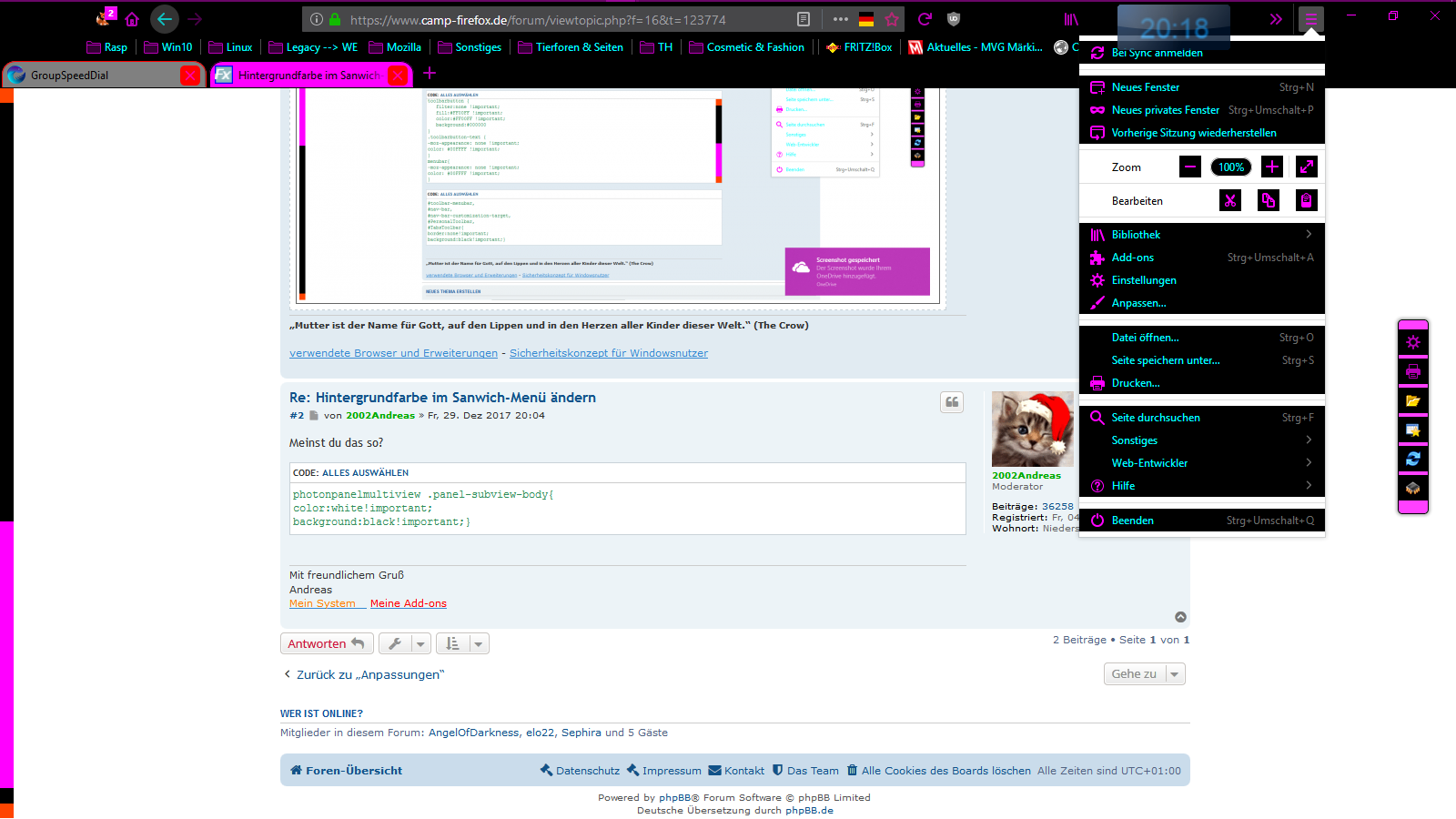Open the Gehe zu dropdown
Image resolution: width=1456 pixels, height=819 pixels.
pyautogui.click(x=1144, y=674)
